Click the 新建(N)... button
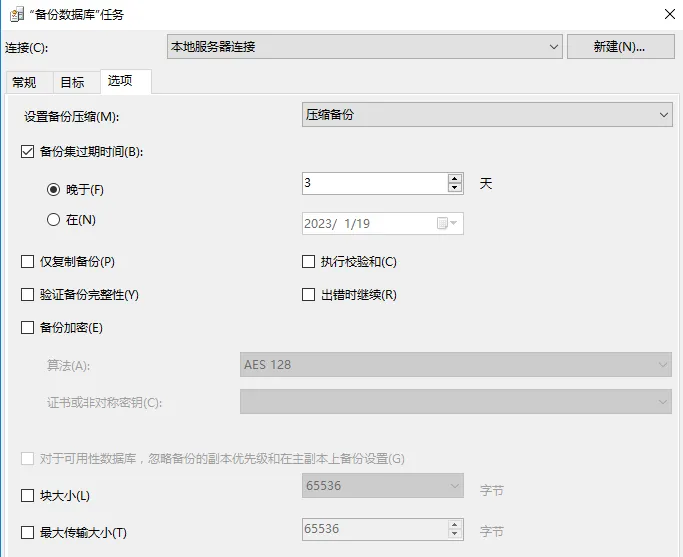The height and width of the screenshot is (557, 683). click(x=620, y=47)
